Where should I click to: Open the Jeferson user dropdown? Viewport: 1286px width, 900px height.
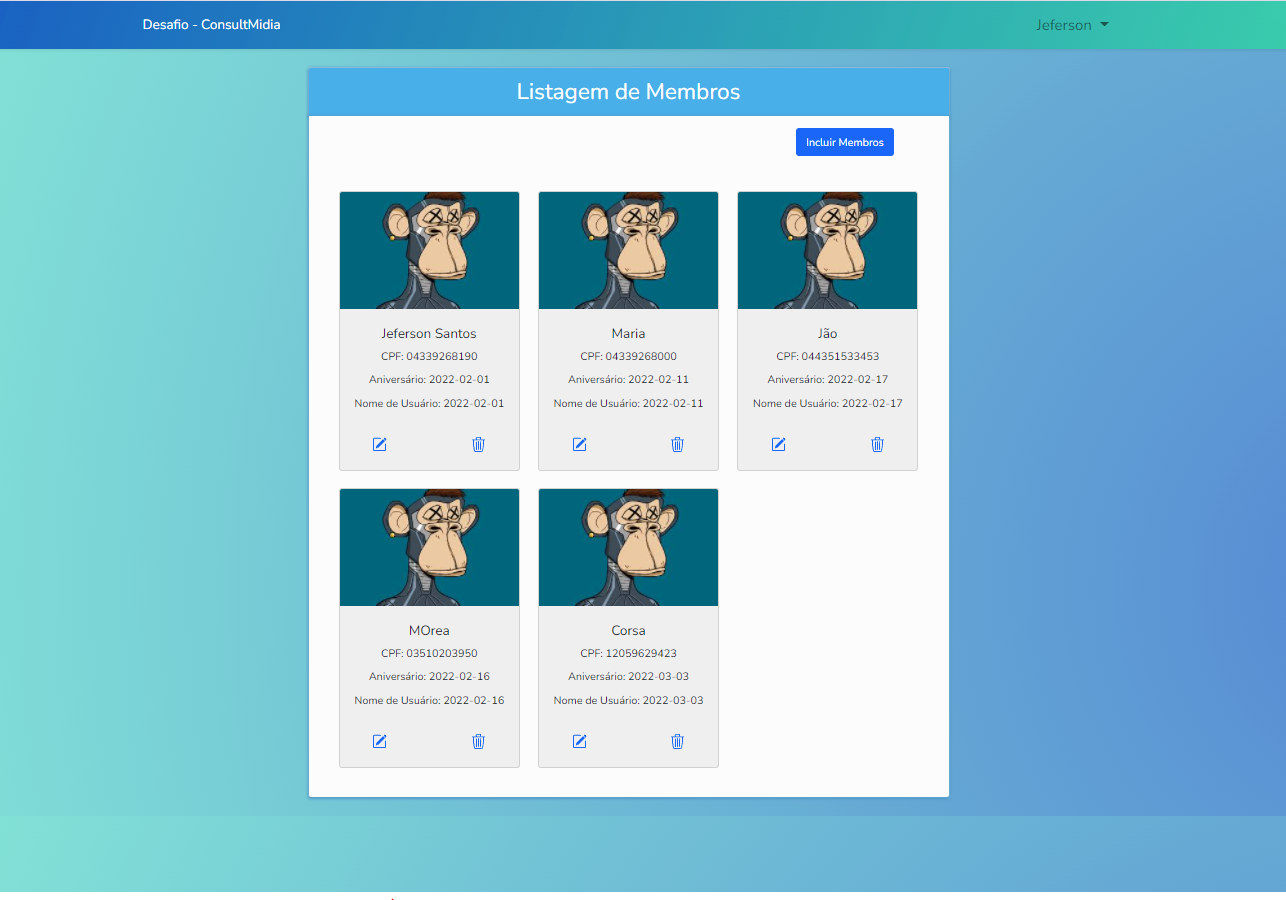[x=1072, y=25]
